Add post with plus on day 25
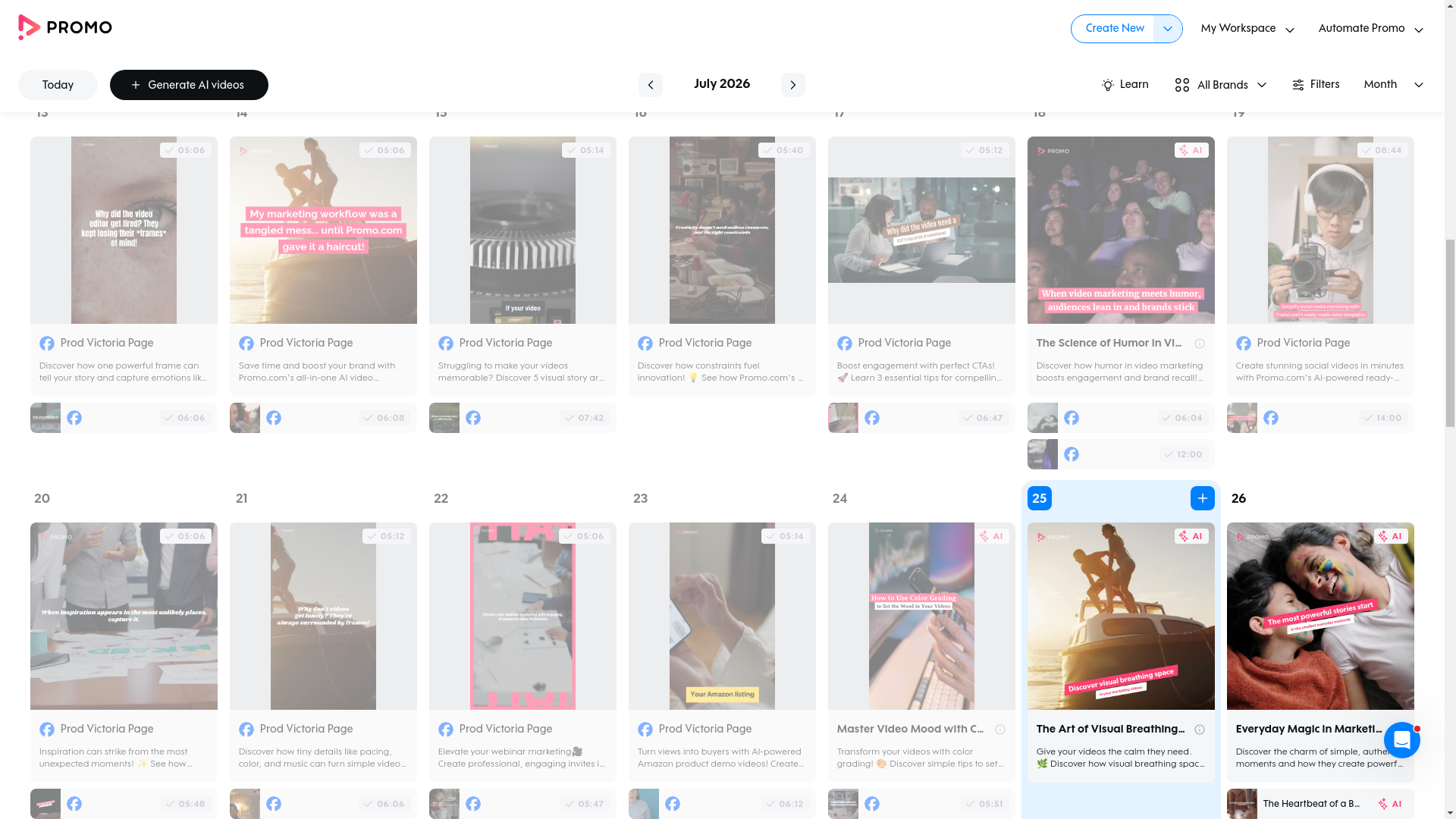This screenshot has height=819, width=1456. pos(1202,498)
